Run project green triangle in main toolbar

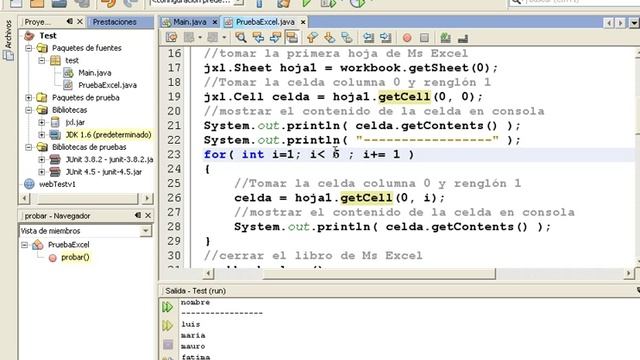(x=307, y=3)
